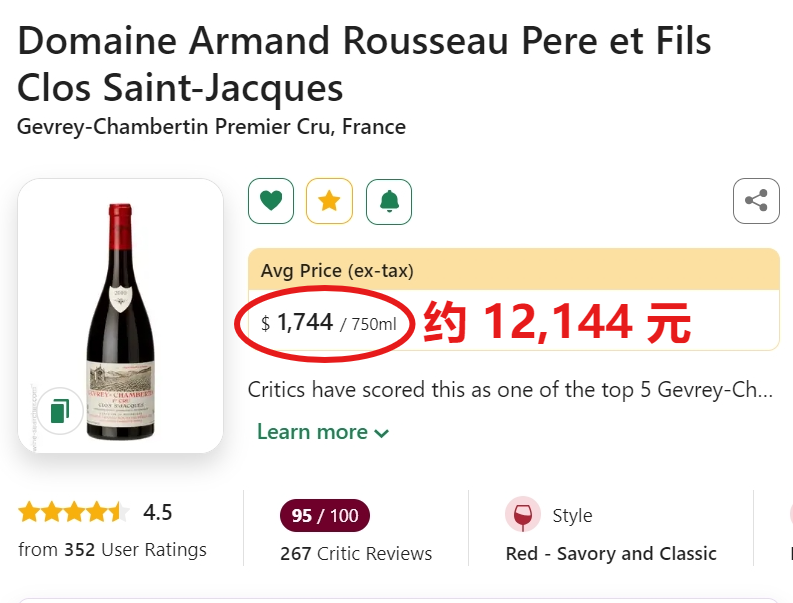The height and width of the screenshot is (603, 793).
Task: Click the Clos Saint-Jacques wine title
Action: click(180, 88)
